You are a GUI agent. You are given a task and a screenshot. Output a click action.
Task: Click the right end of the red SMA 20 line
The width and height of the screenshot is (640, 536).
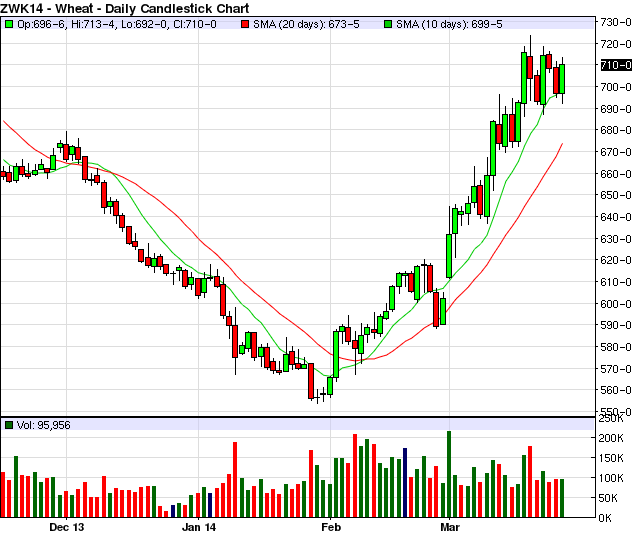(562, 144)
